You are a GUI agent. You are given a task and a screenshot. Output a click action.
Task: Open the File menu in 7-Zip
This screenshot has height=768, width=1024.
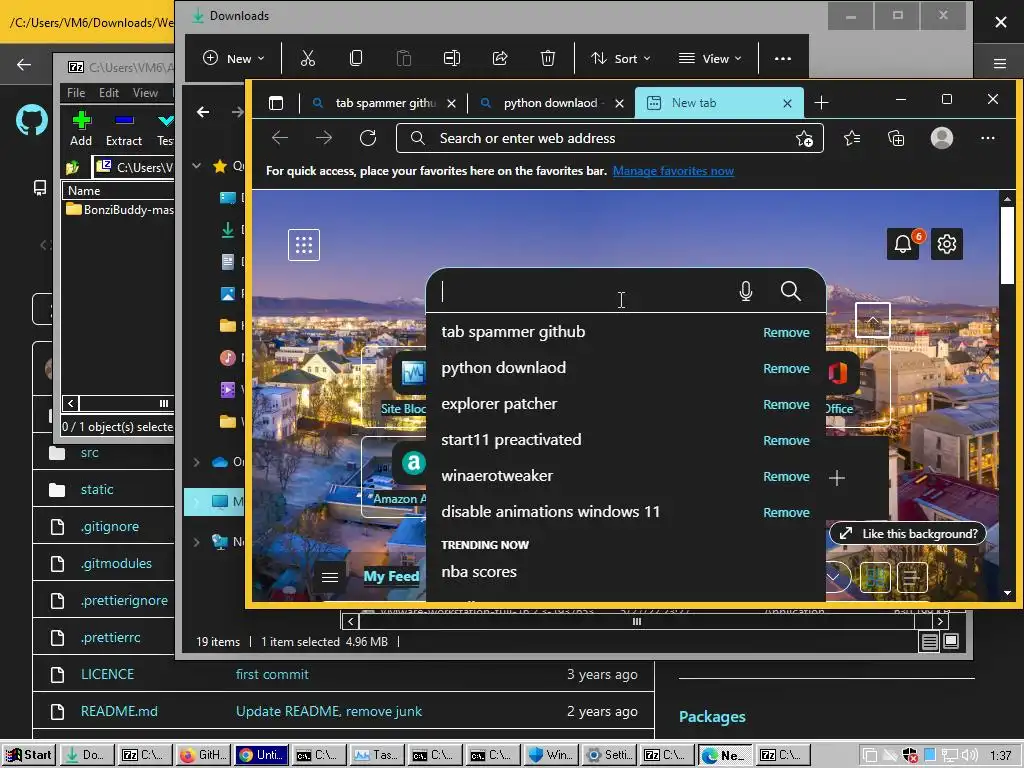(x=76, y=93)
